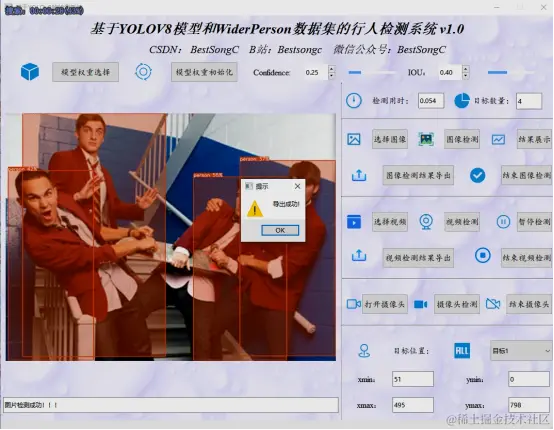Image resolution: width=554 pixels, height=430 pixels.
Task: Click dialog message 导出成功!
Action: point(286,204)
